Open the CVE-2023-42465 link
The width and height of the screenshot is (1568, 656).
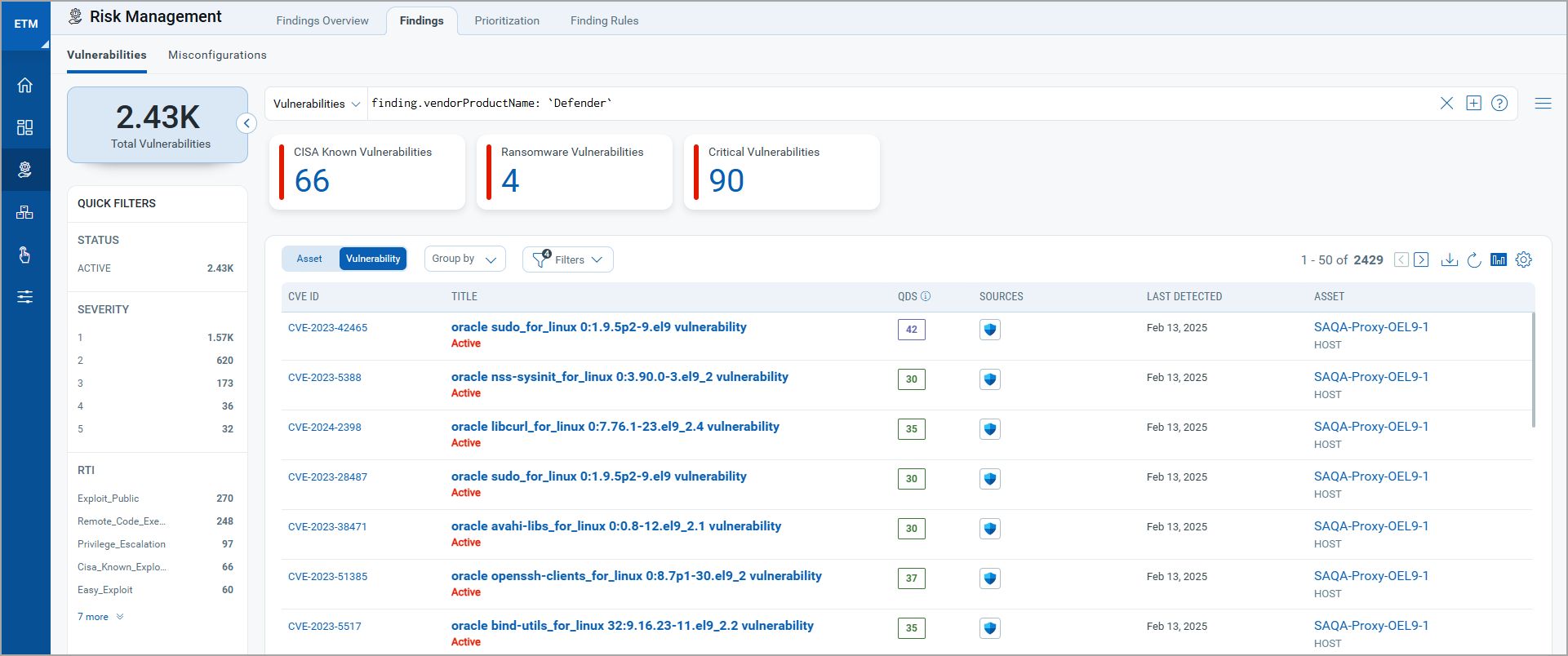click(x=327, y=328)
